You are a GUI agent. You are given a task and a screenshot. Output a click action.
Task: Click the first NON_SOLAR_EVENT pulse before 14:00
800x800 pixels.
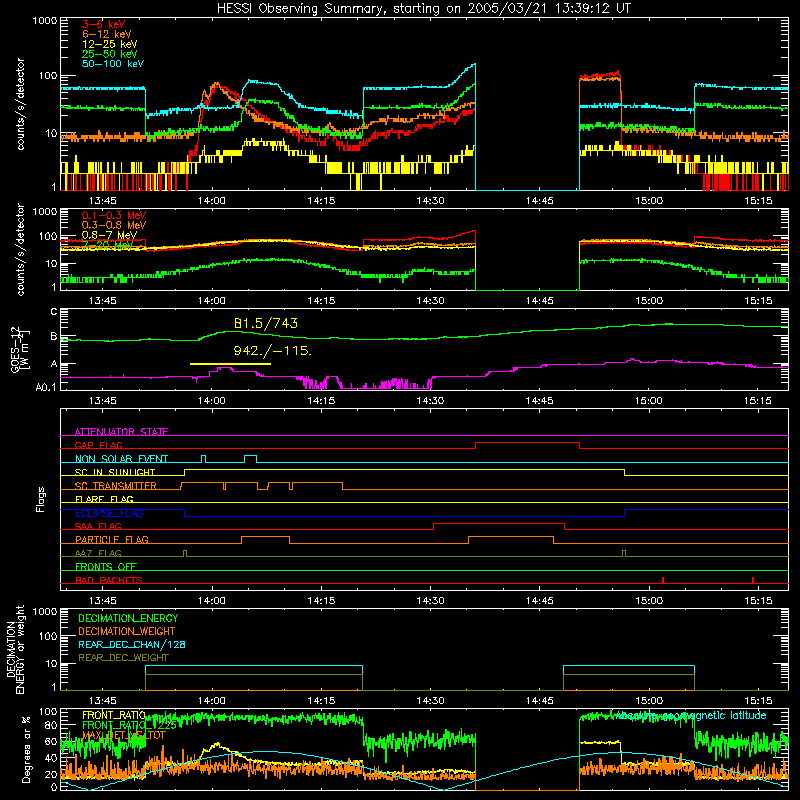coord(204,459)
